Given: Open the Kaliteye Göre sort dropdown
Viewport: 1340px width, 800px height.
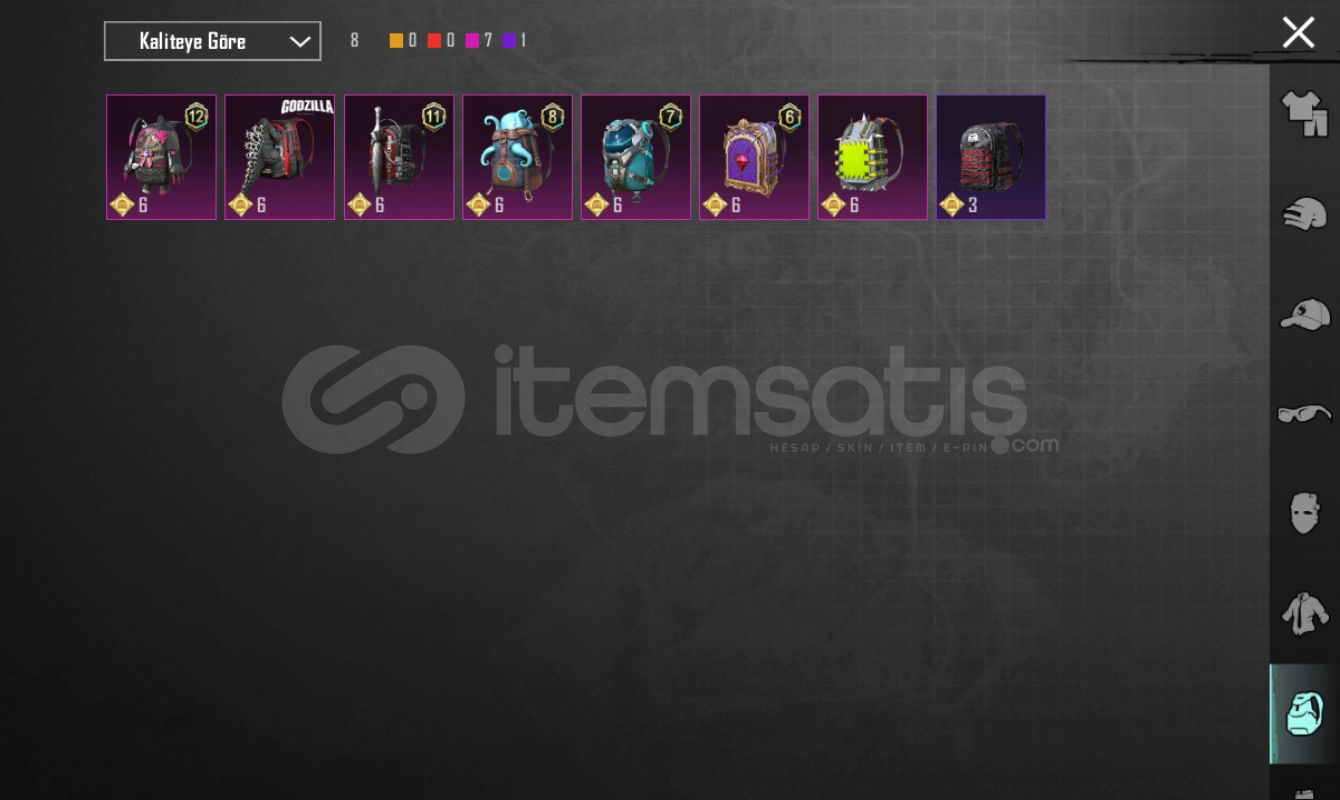Looking at the screenshot, I should [213, 41].
